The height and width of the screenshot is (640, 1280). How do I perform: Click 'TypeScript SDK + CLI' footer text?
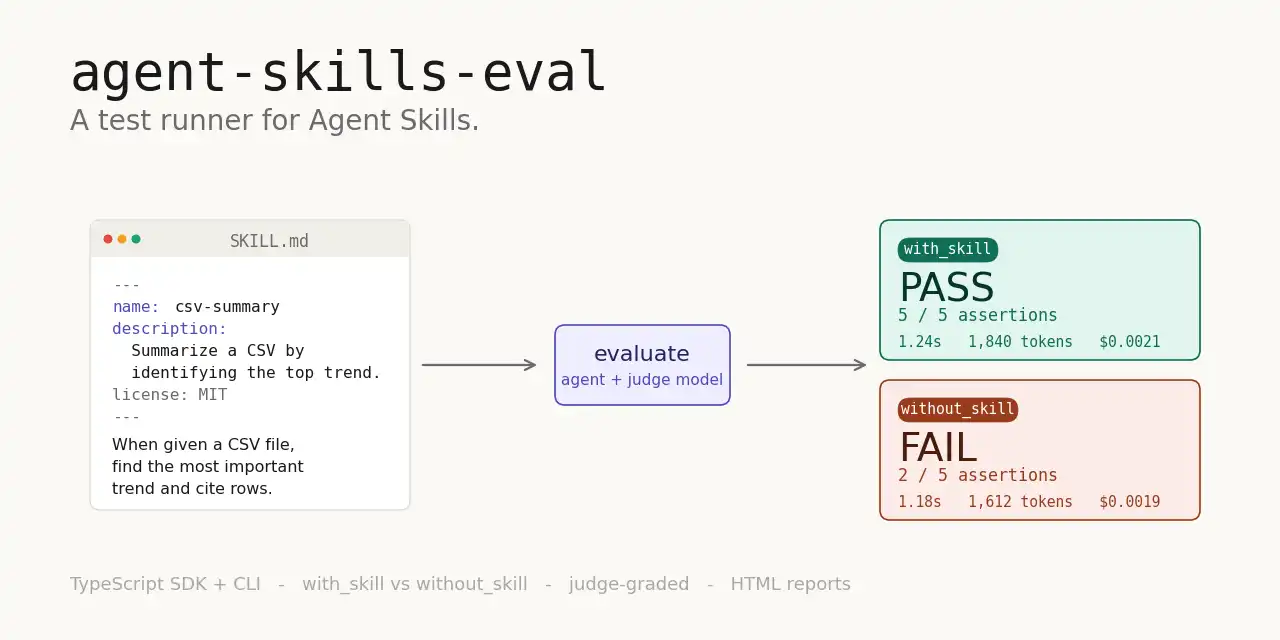click(x=165, y=584)
